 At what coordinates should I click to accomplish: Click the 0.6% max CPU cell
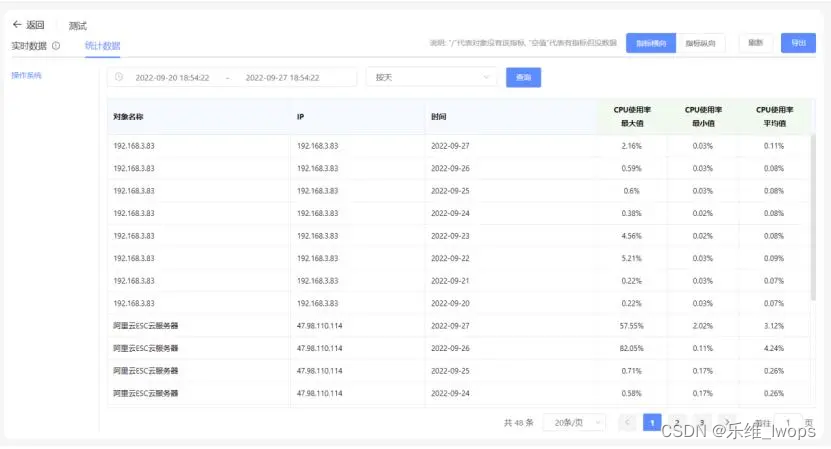[x=632, y=191]
